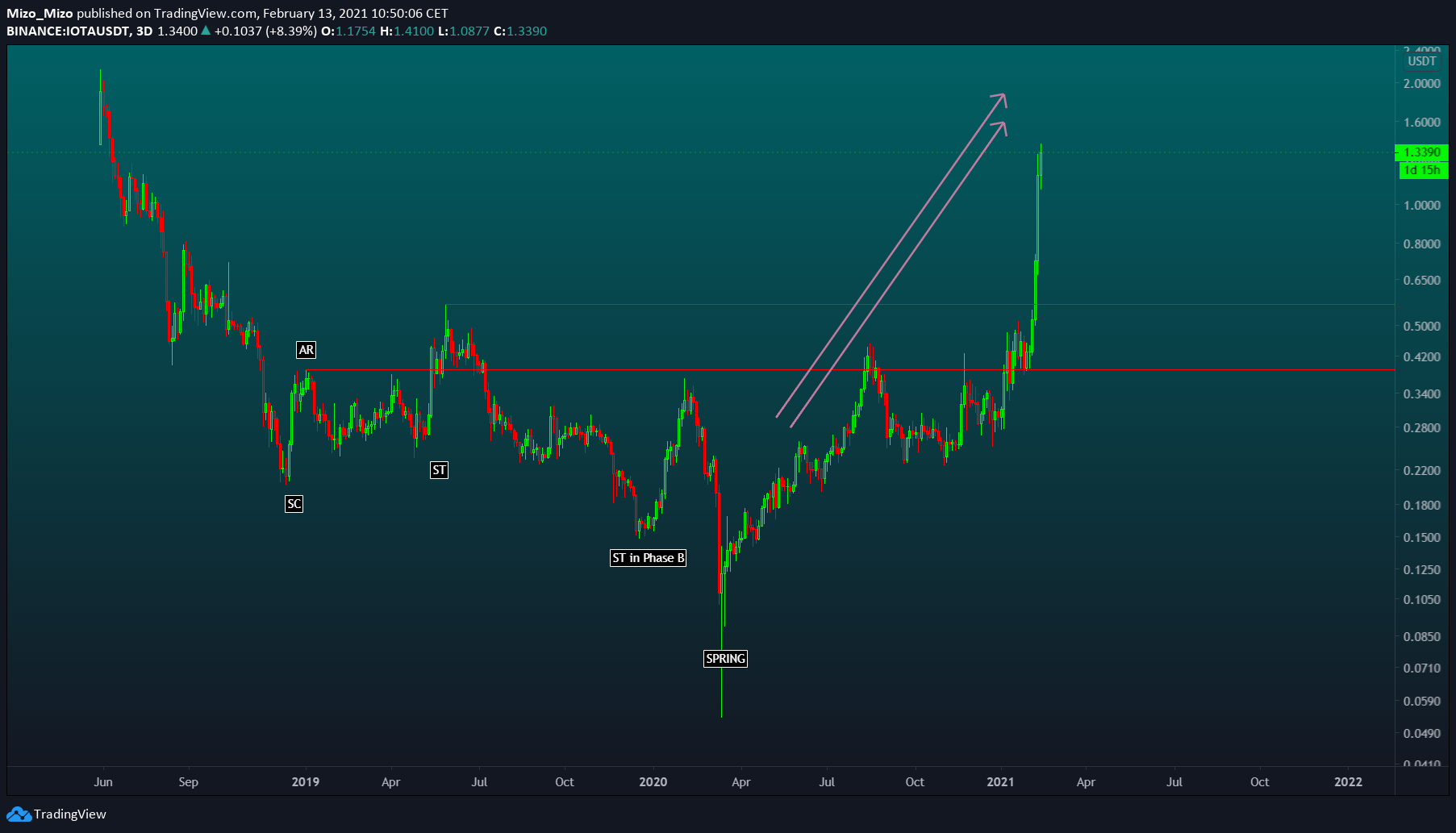Click the +0.1037 (+8.39%) change text
The image size is (1456, 833).
[265, 31]
